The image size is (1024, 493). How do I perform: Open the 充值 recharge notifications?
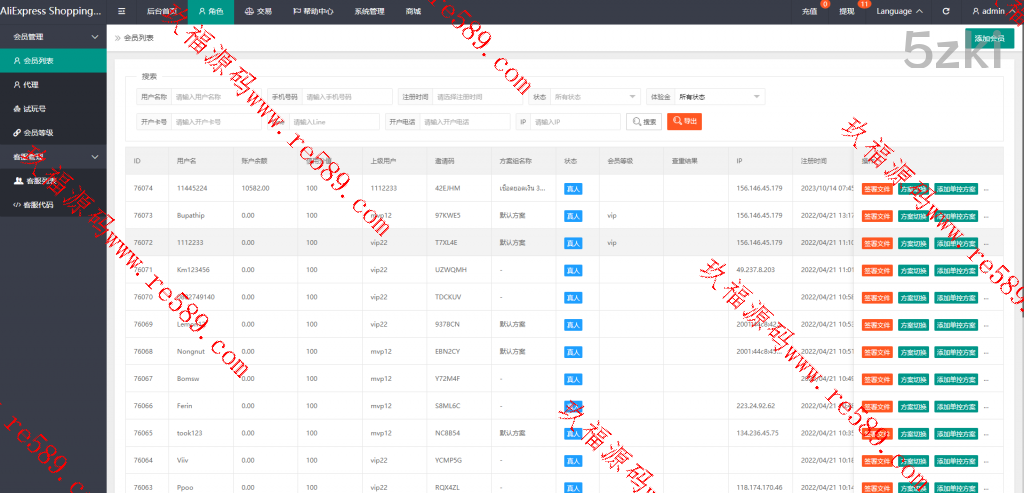(809, 12)
